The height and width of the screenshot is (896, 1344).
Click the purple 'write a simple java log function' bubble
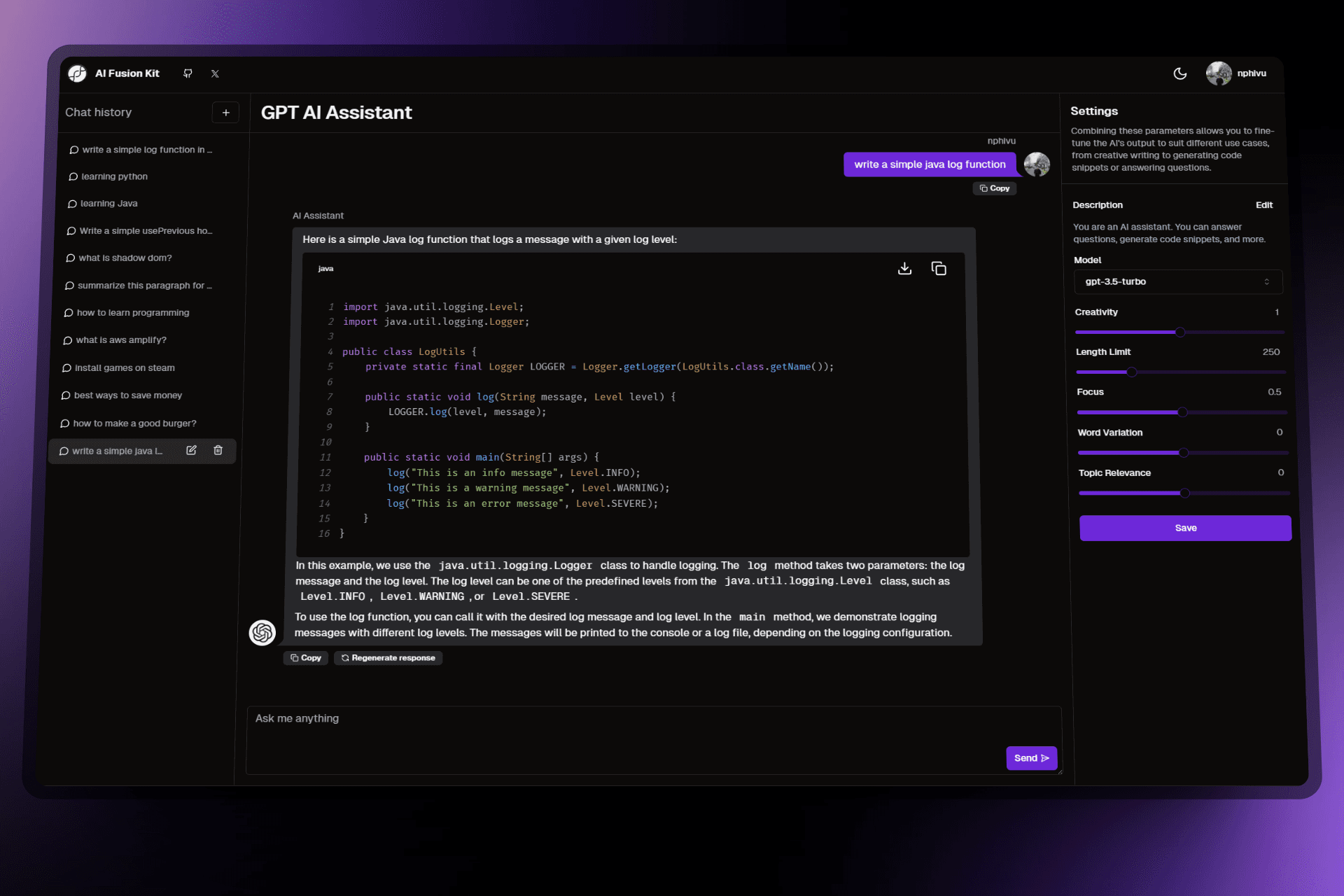[x=930, y=164]
